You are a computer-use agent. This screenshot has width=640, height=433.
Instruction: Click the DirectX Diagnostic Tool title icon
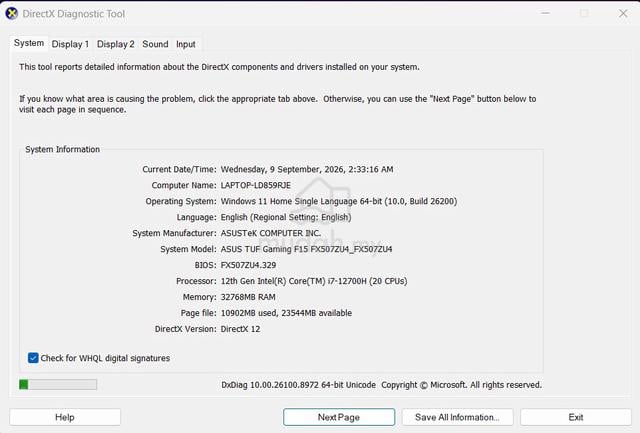(11, 13)
